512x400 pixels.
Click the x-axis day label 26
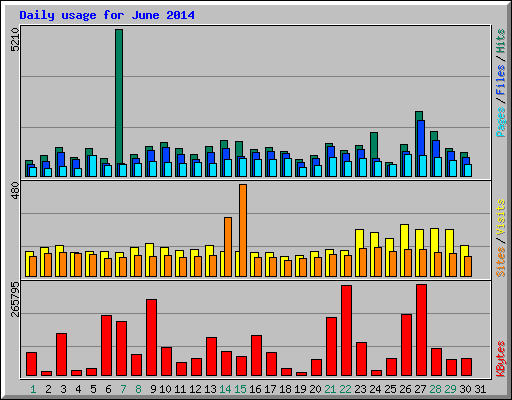click(x=405, y=389)
